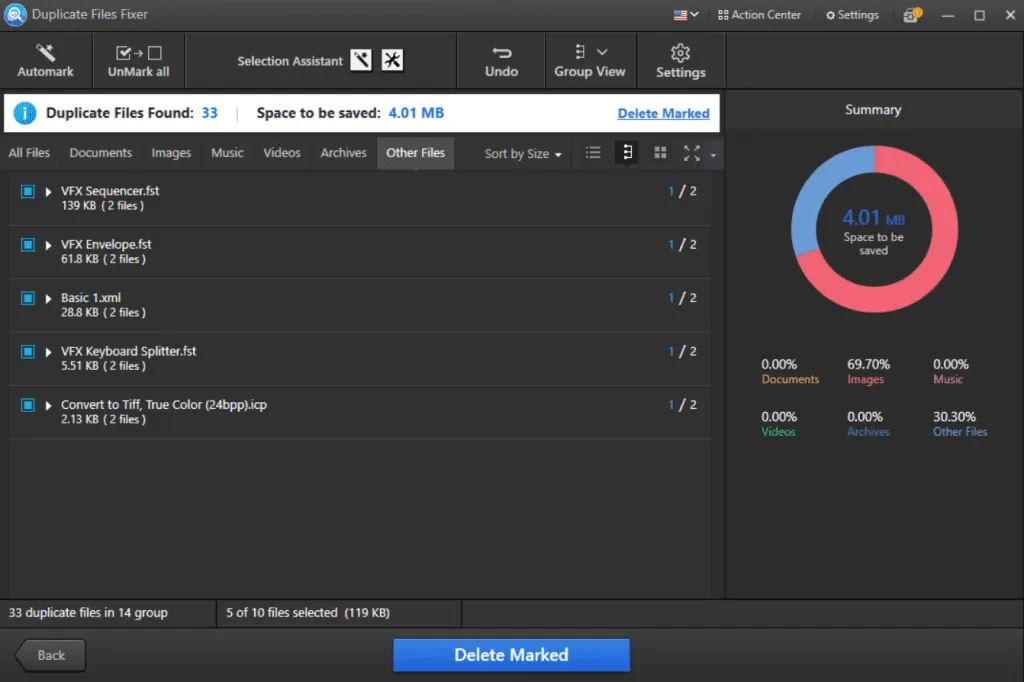Image resolution: width=1024 pixels, height=682 pixels.
Task: Select the All Files tab
Action: point(29,153)
